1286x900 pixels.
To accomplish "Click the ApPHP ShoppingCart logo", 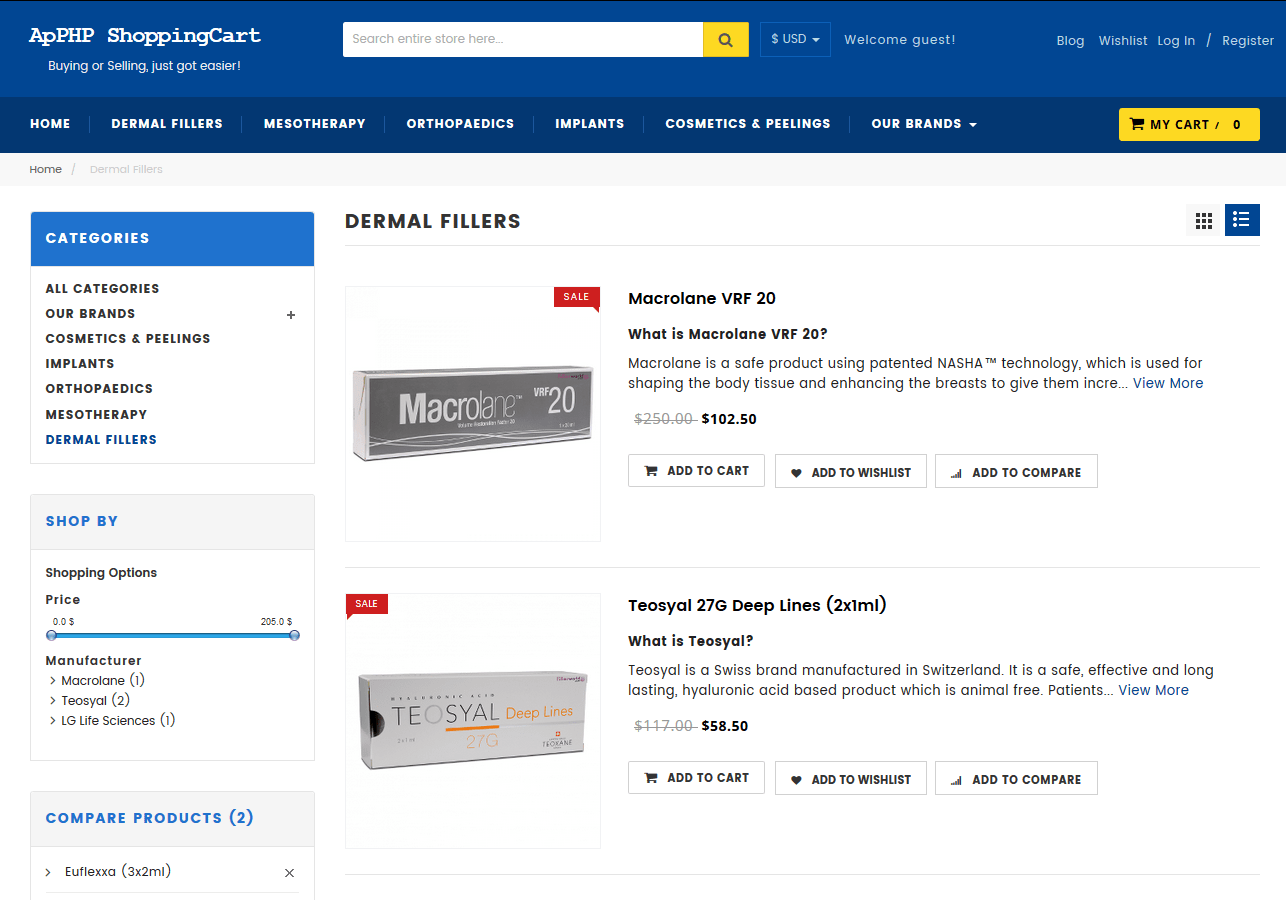I will pos(145,36).
